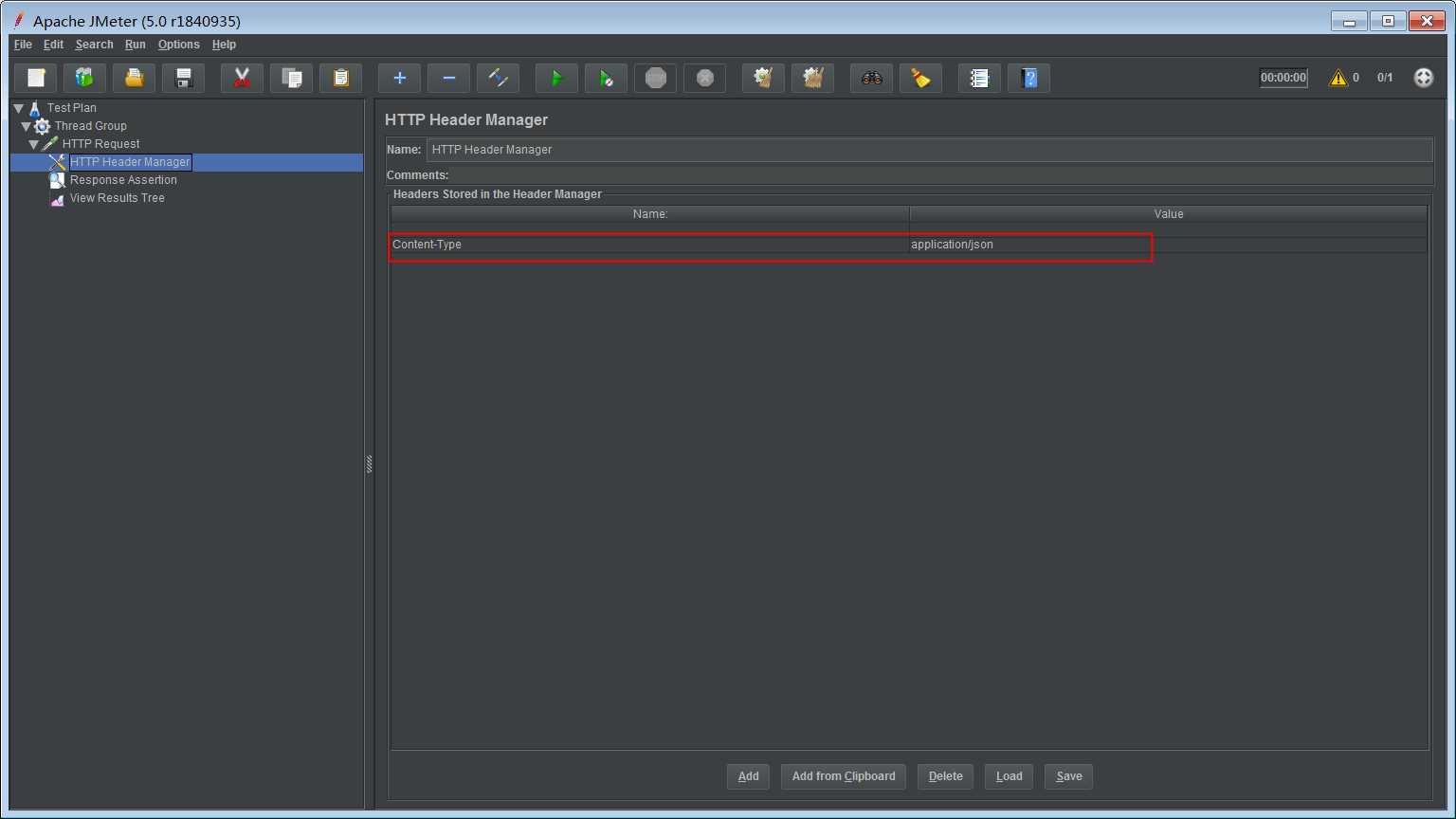Click the split pane divider handle
This screenshot has height=819, width=1456.
click(369, 464)
